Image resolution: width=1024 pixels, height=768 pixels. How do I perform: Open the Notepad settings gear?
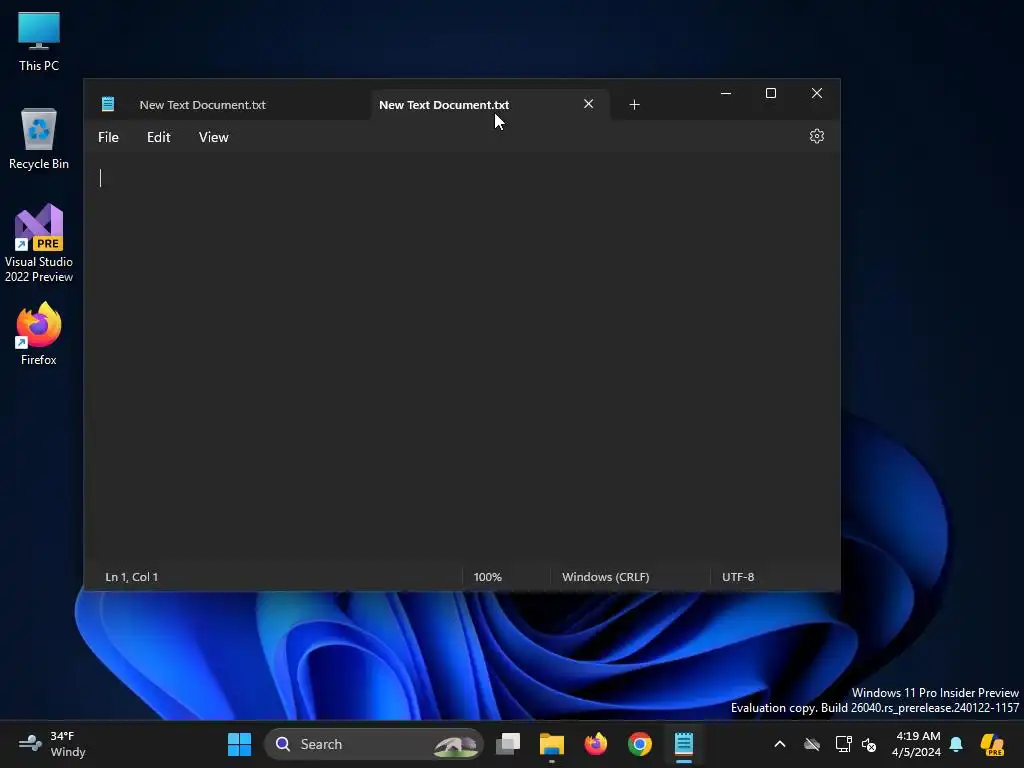tap(816, 136)
